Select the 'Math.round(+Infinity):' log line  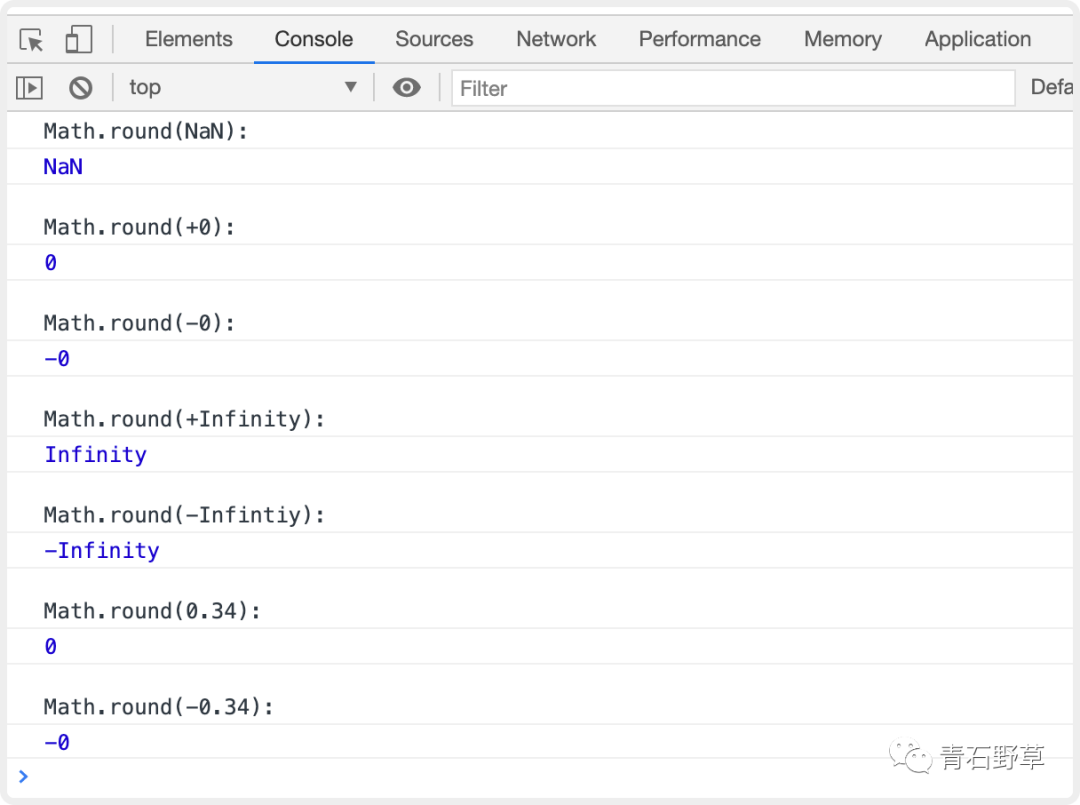coord(184,419)
